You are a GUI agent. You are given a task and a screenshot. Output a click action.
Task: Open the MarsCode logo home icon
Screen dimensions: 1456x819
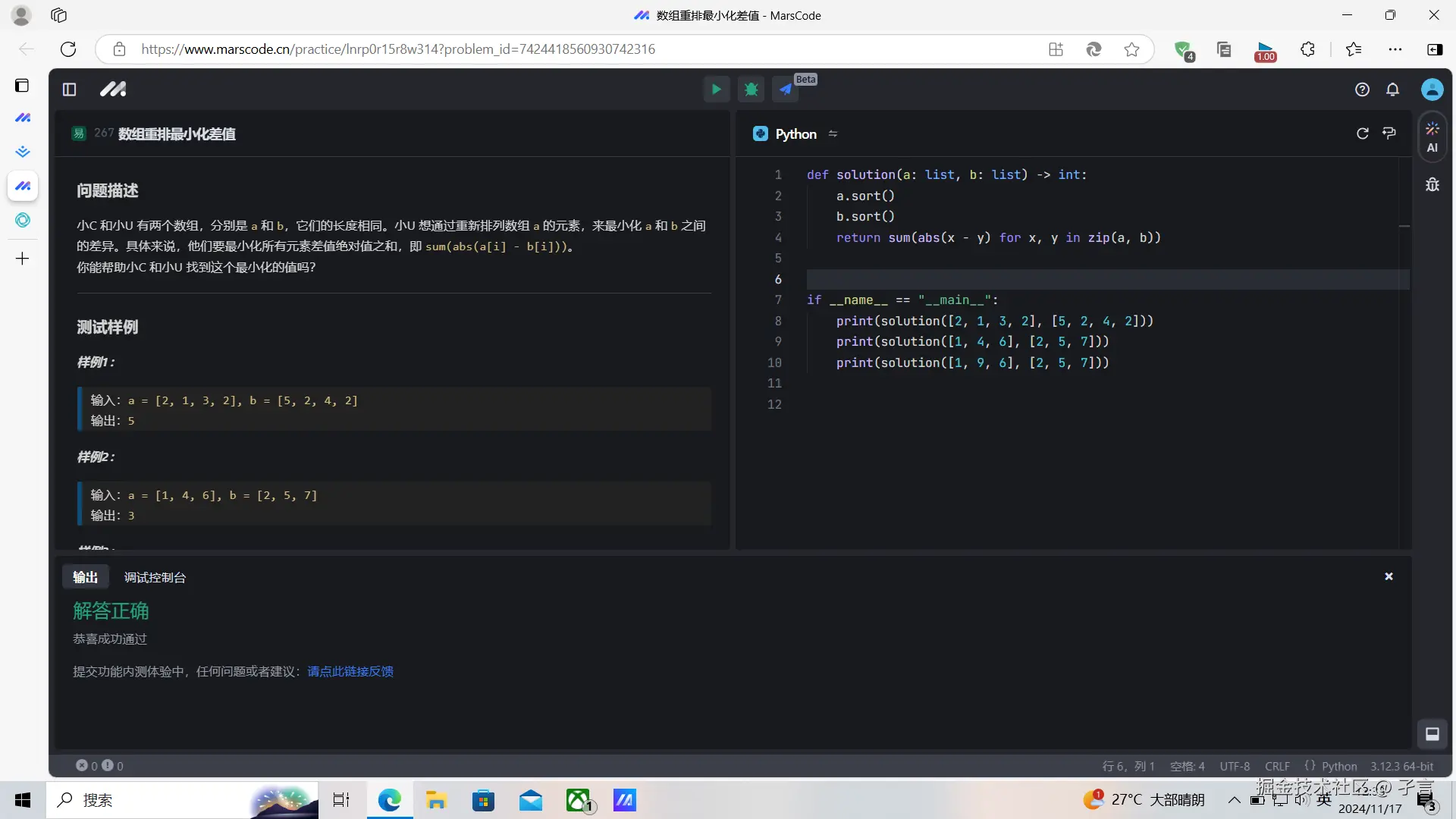click(x=113, y=89)
